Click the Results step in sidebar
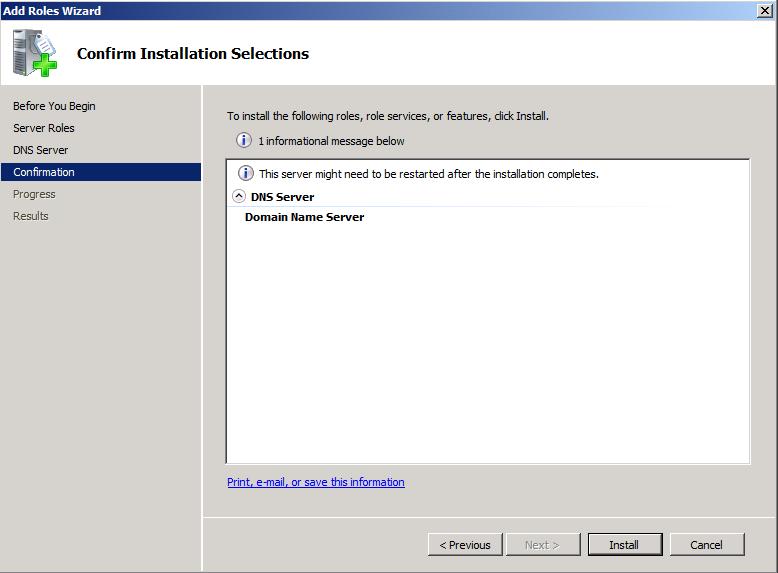 31,216
